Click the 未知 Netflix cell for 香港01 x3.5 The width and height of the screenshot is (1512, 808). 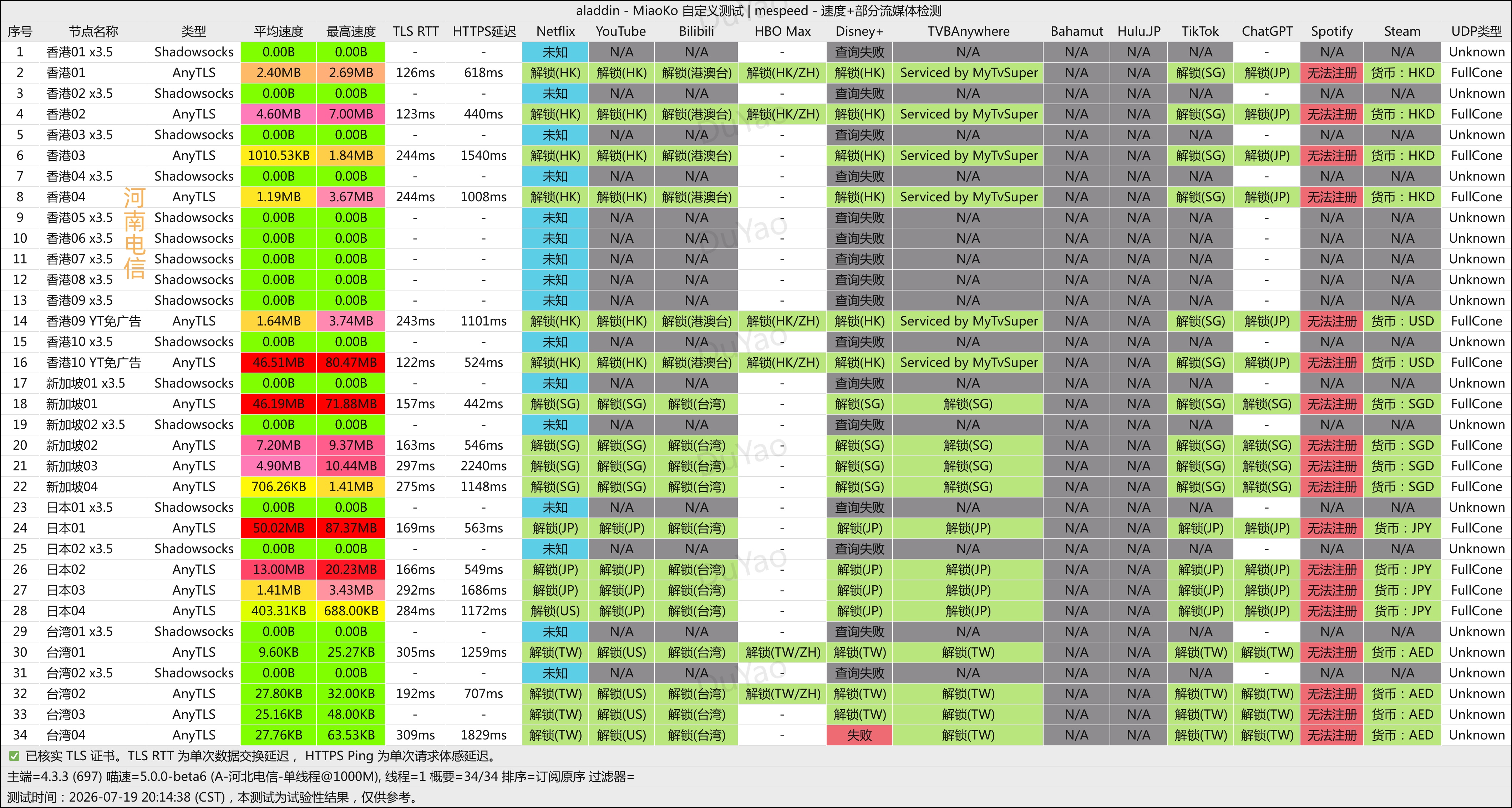coord(555,52)
